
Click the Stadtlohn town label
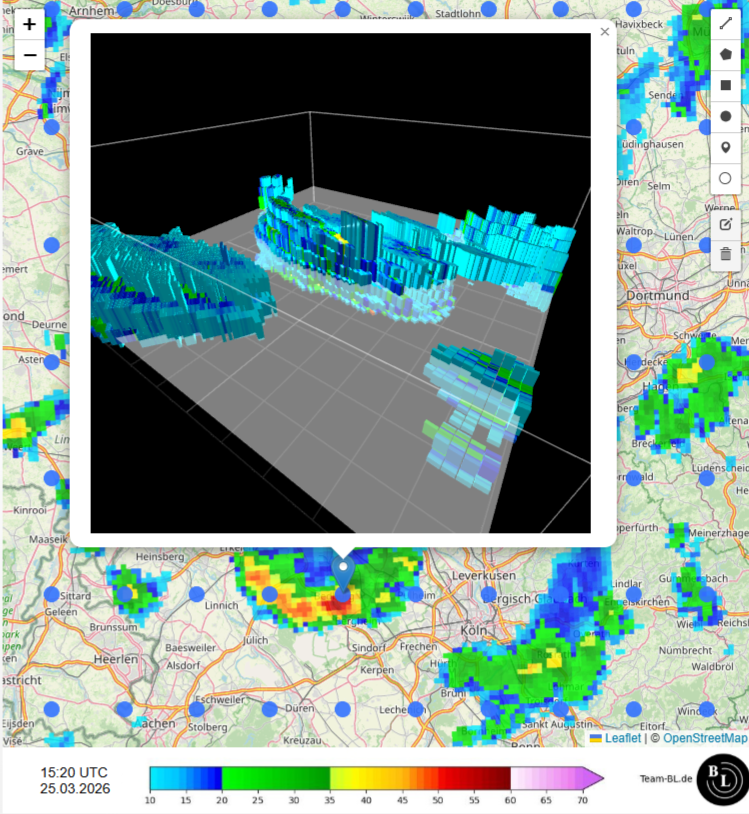pyautogui.click(x=458, y=13)
